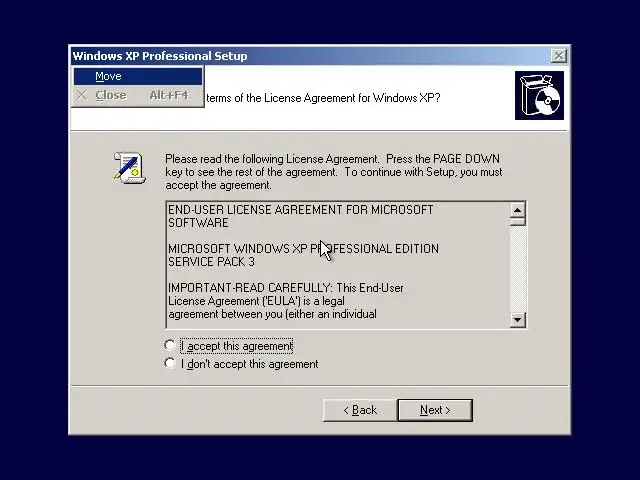Click the license scroll and pen icon
Image resolution: width=640 pixels, height=480 pixels.
[x=129, y=167]
